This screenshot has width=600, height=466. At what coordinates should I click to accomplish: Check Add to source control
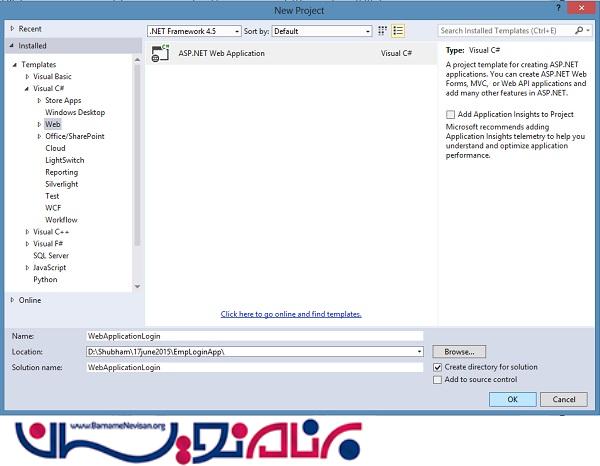tap(437, 380)
